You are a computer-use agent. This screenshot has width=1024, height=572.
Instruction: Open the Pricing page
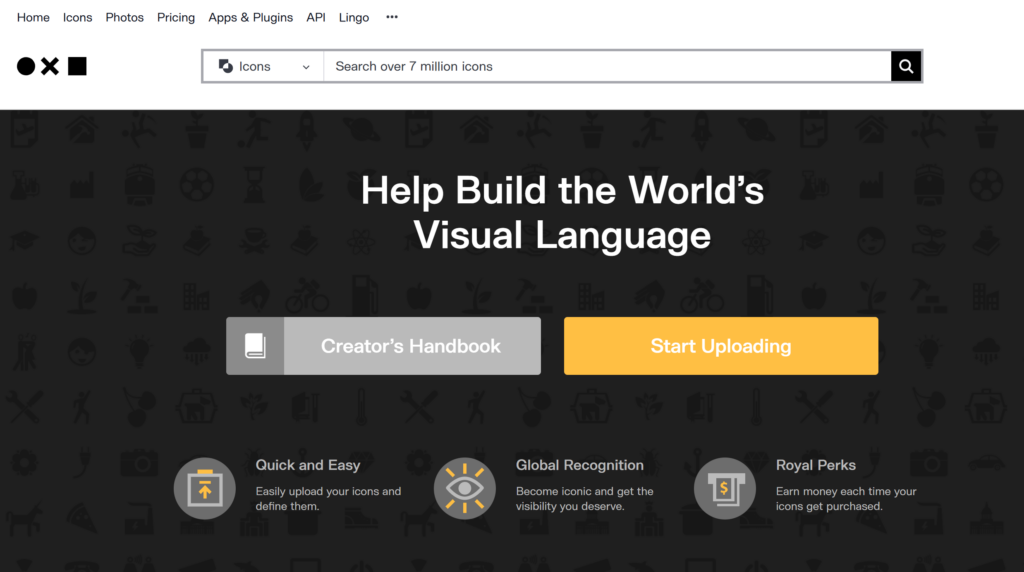(176, 18)
